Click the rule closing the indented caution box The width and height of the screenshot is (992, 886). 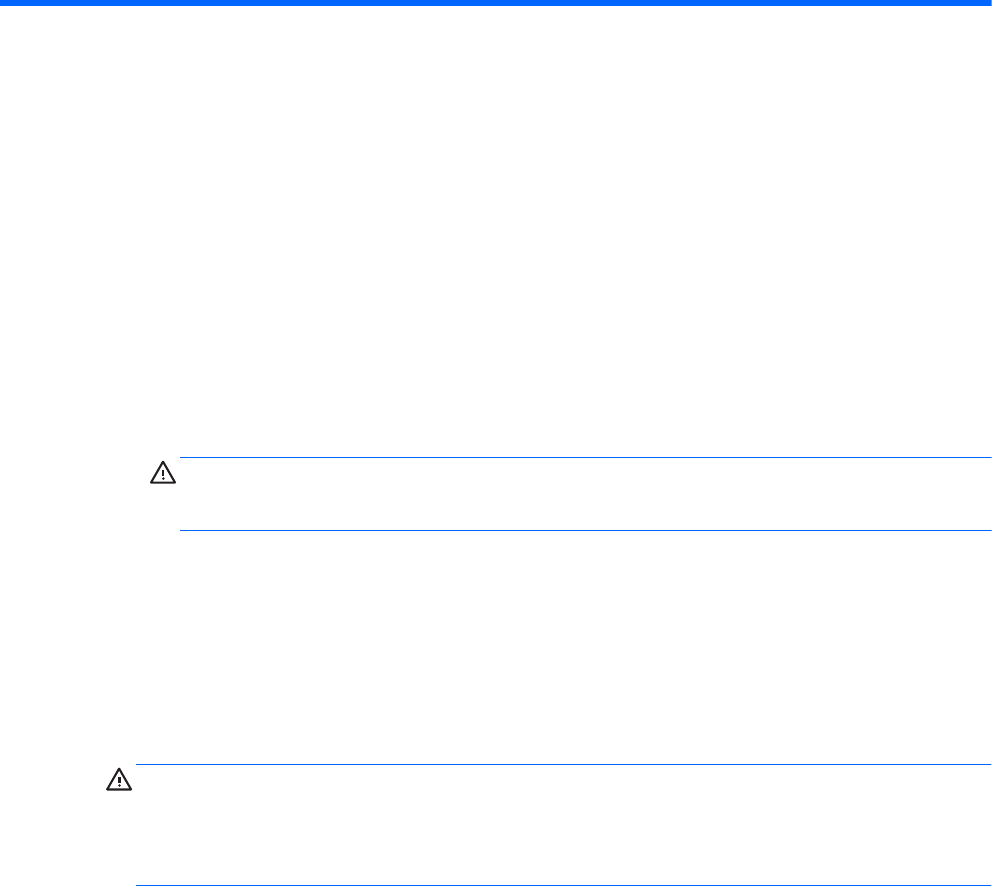click(580, 530)
